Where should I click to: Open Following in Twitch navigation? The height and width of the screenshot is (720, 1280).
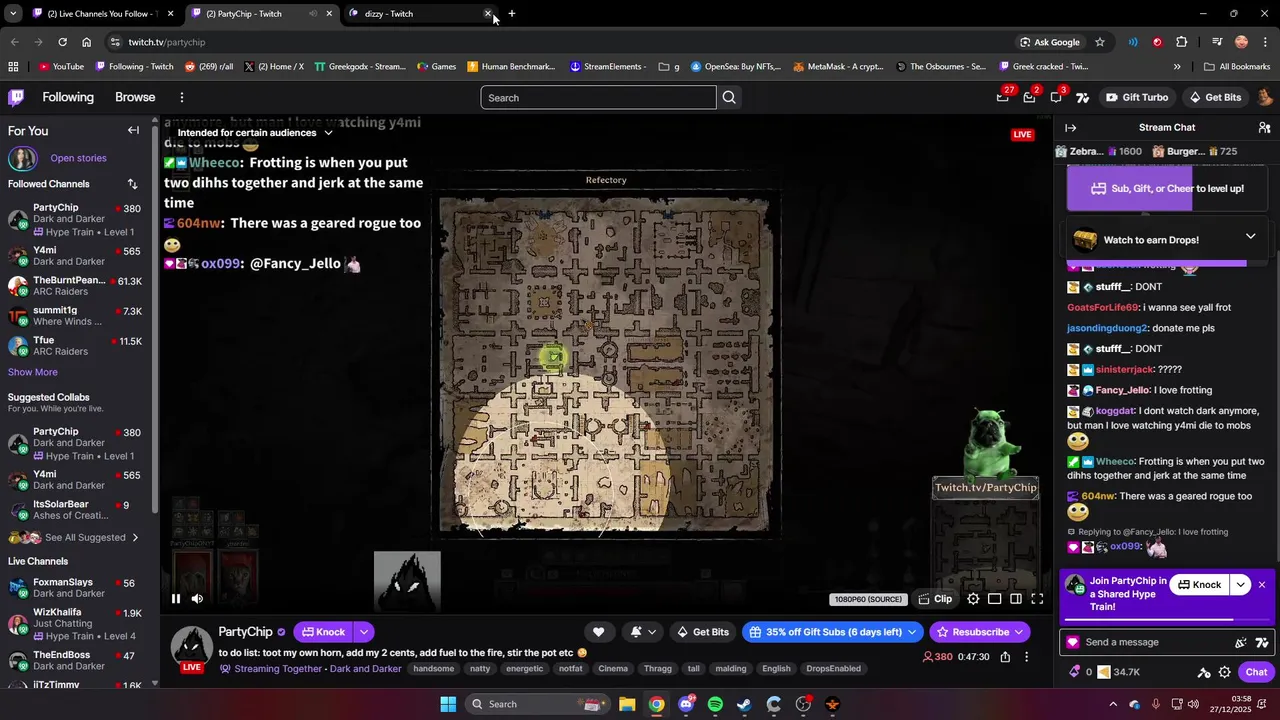68,97
